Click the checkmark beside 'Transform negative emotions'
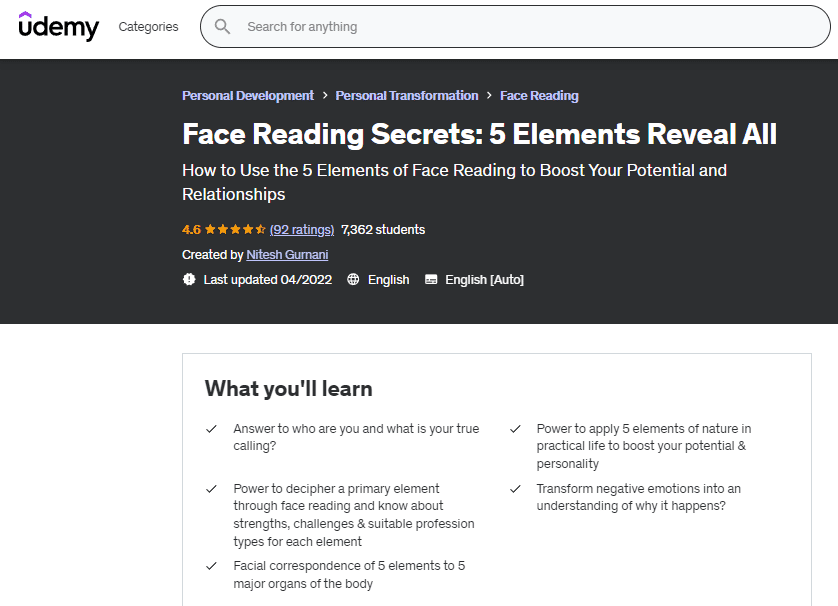The width and height of the screenshot is (838, 606). [516, 489]
